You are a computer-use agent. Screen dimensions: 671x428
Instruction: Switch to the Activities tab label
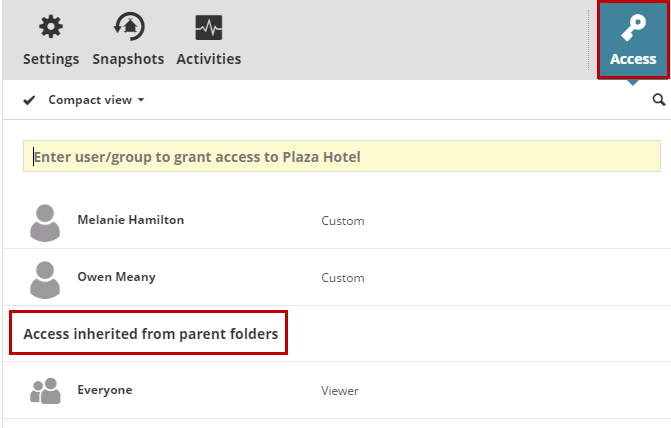[209, 59]
